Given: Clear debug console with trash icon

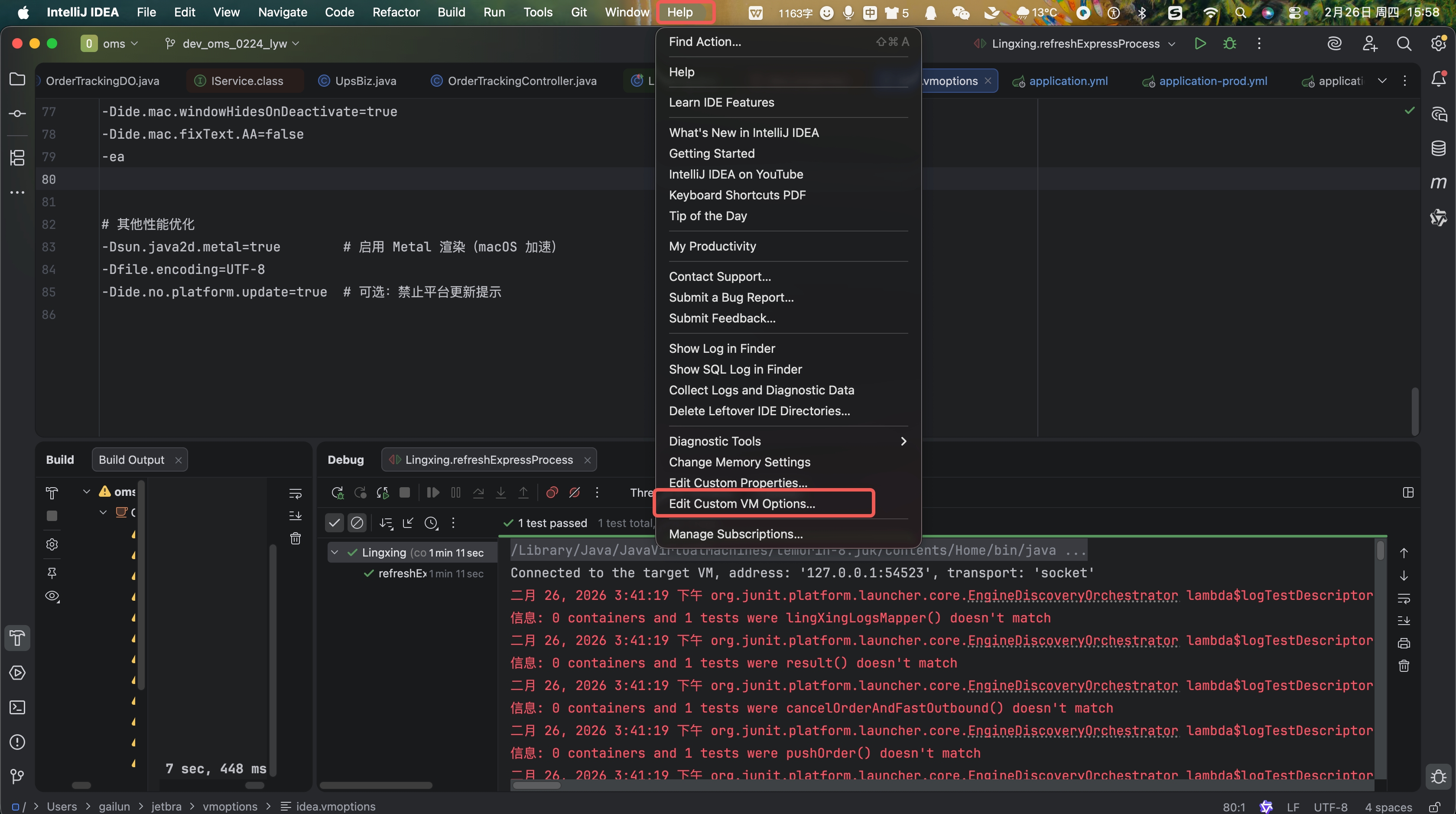Looking at the screenshot, I should click(x=1404, y=666).
